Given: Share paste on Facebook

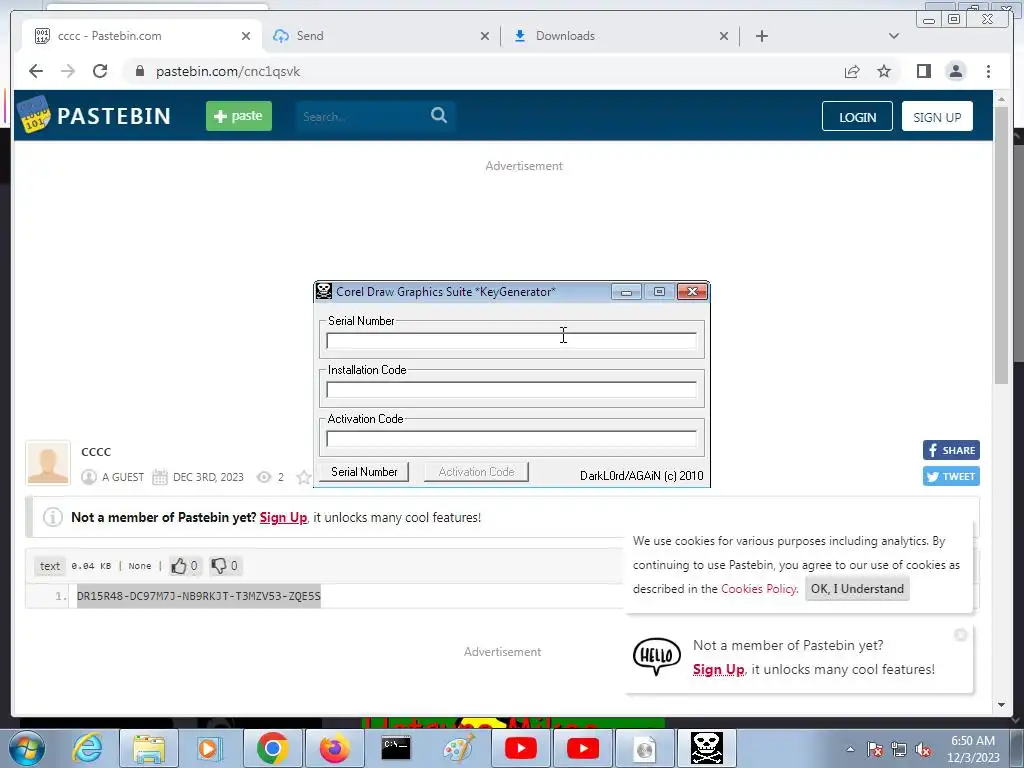Looking at the screenshot, I should (951, 450).
